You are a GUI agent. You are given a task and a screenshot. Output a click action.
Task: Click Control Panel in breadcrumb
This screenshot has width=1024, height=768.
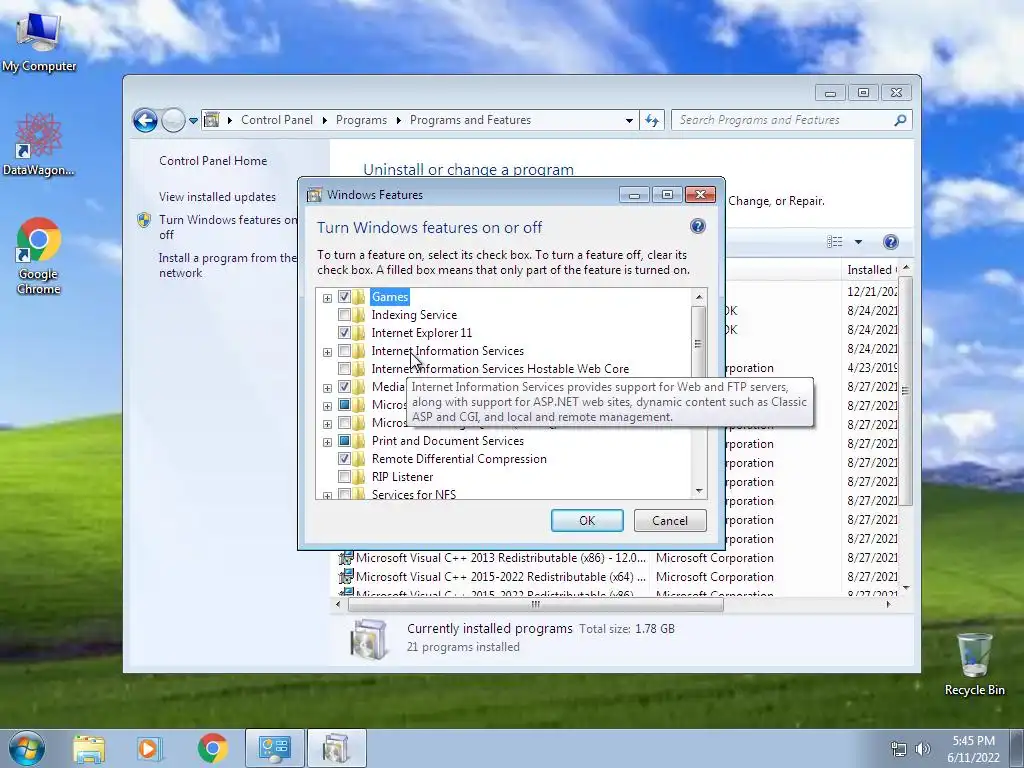point(277,120)
